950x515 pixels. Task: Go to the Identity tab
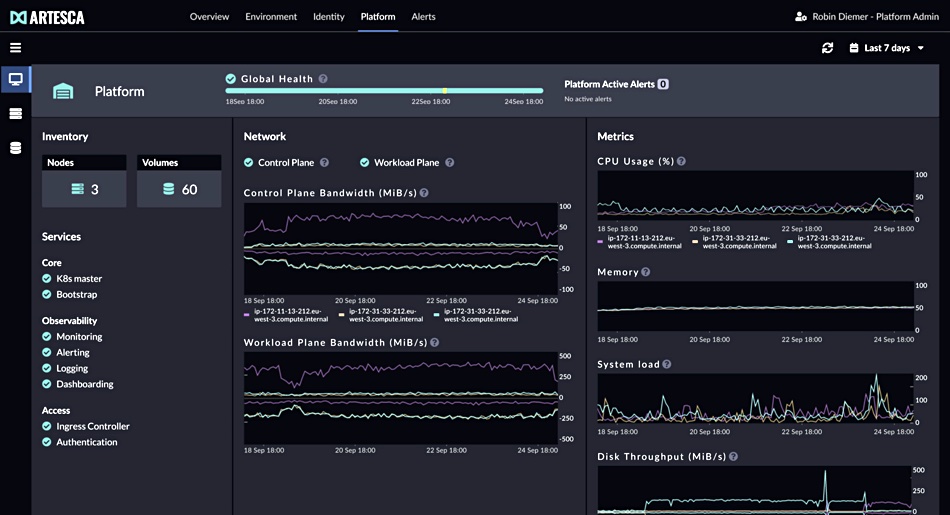coord(328,16)
